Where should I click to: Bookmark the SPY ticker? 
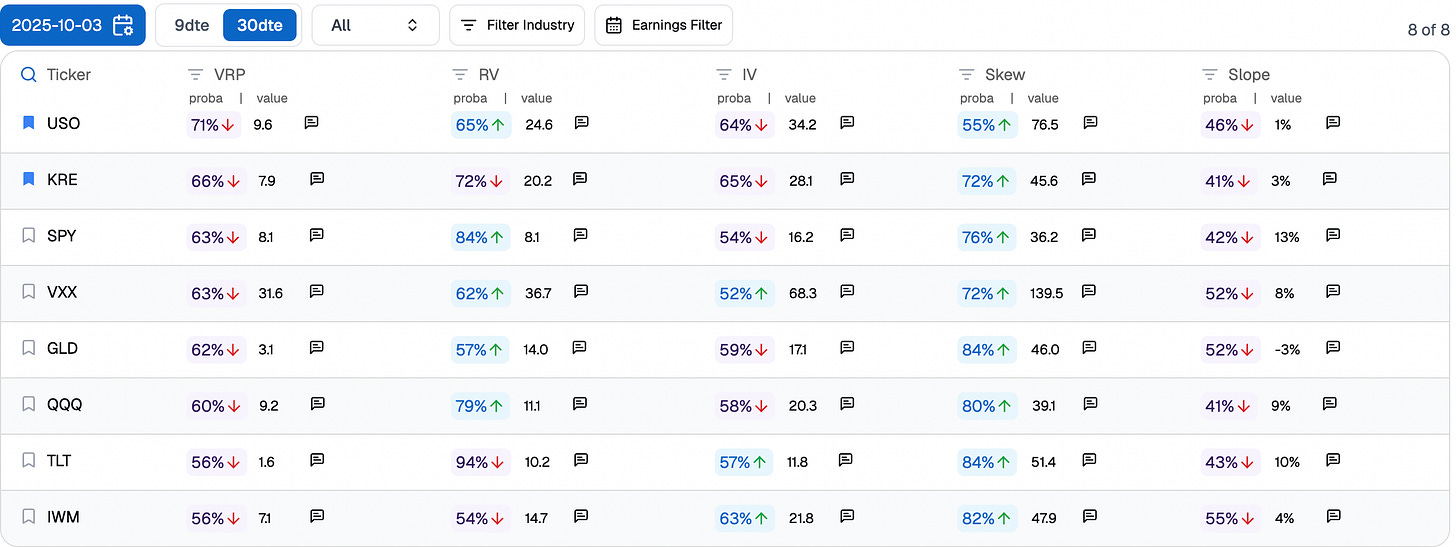[28, 235]
